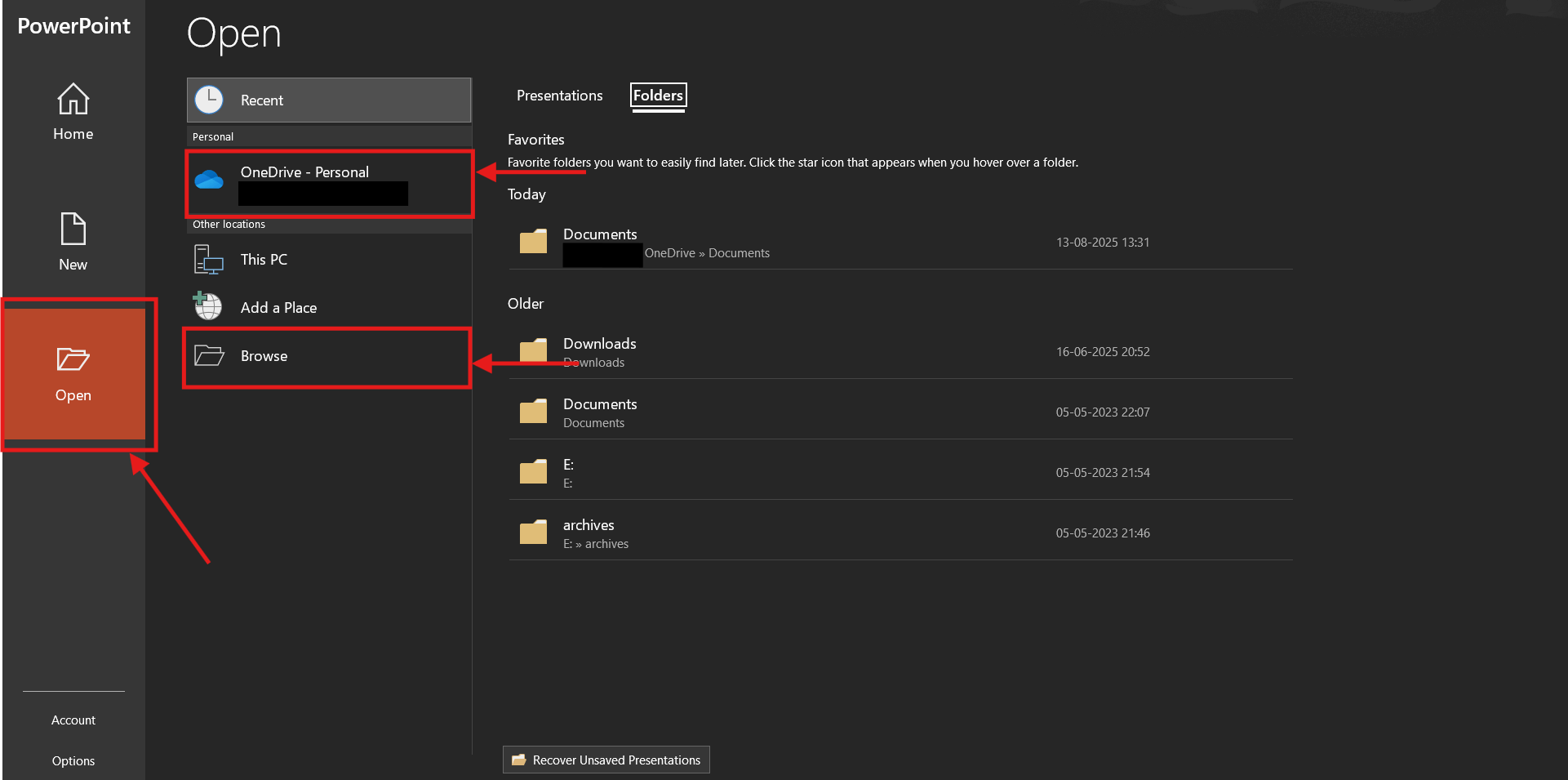Viewport: 1568px width, 780px height.
Task: Open Documents folder under Today
Action: 600,234
